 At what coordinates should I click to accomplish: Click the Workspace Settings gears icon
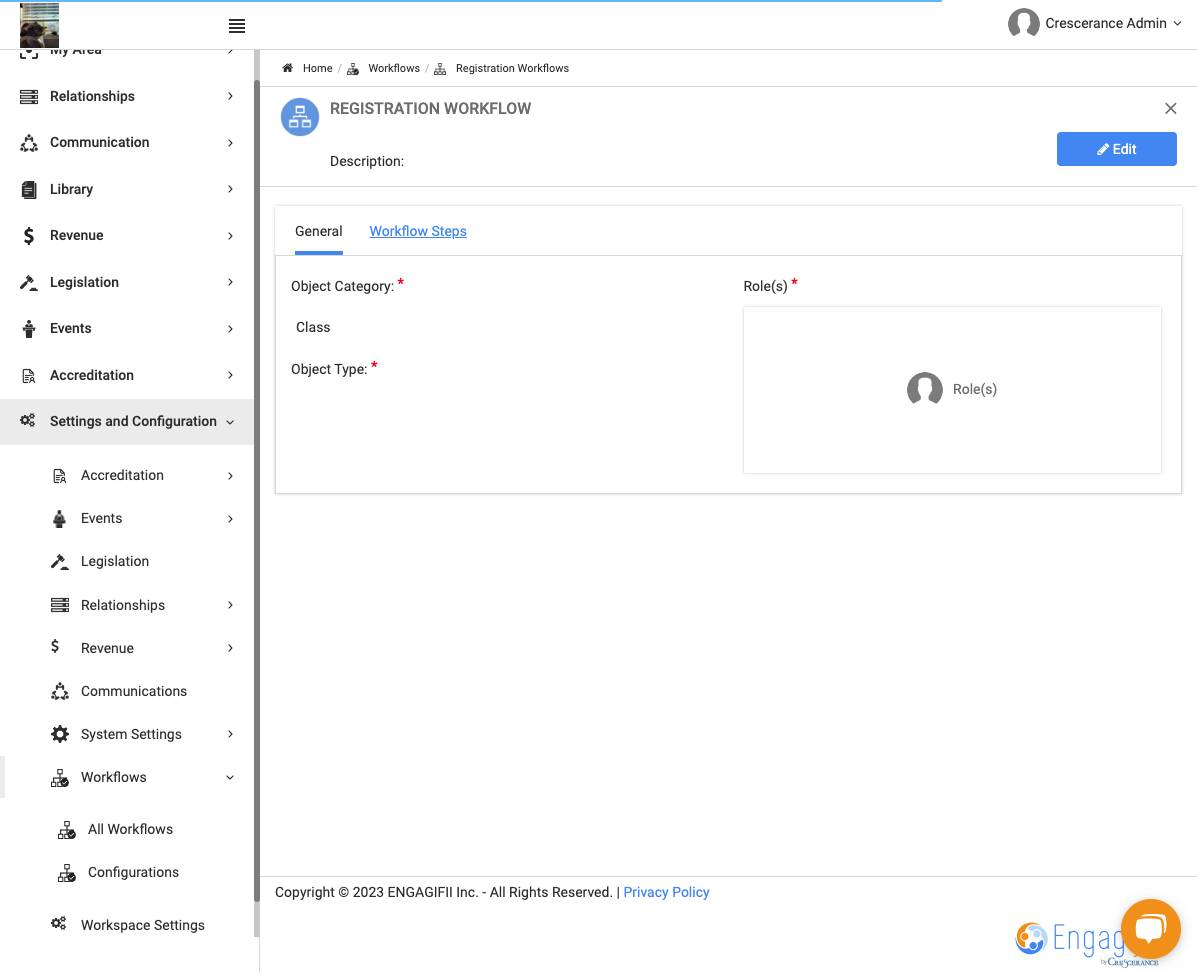point(59,924)
